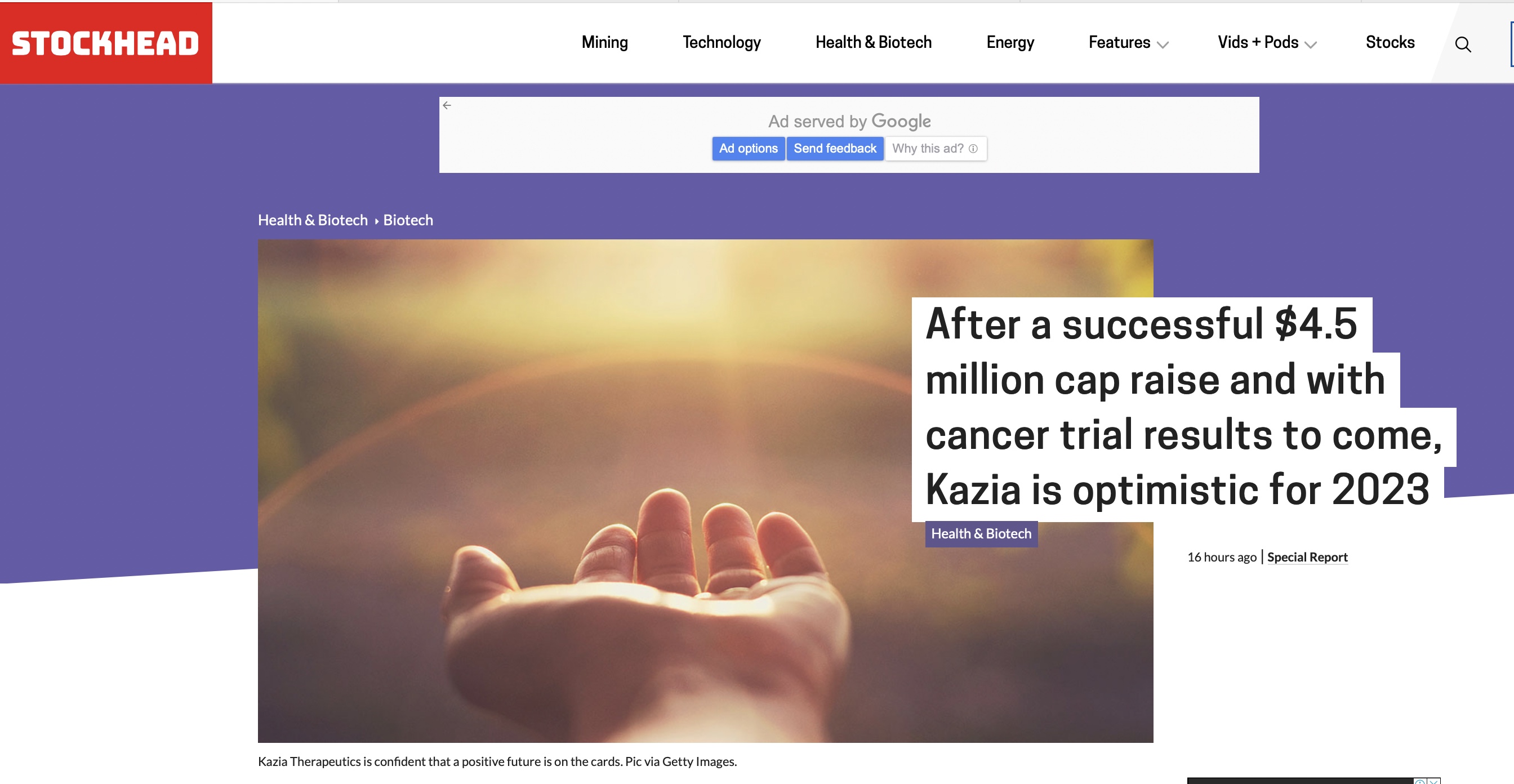Open the Stocks menu item

coord(1390,42)
